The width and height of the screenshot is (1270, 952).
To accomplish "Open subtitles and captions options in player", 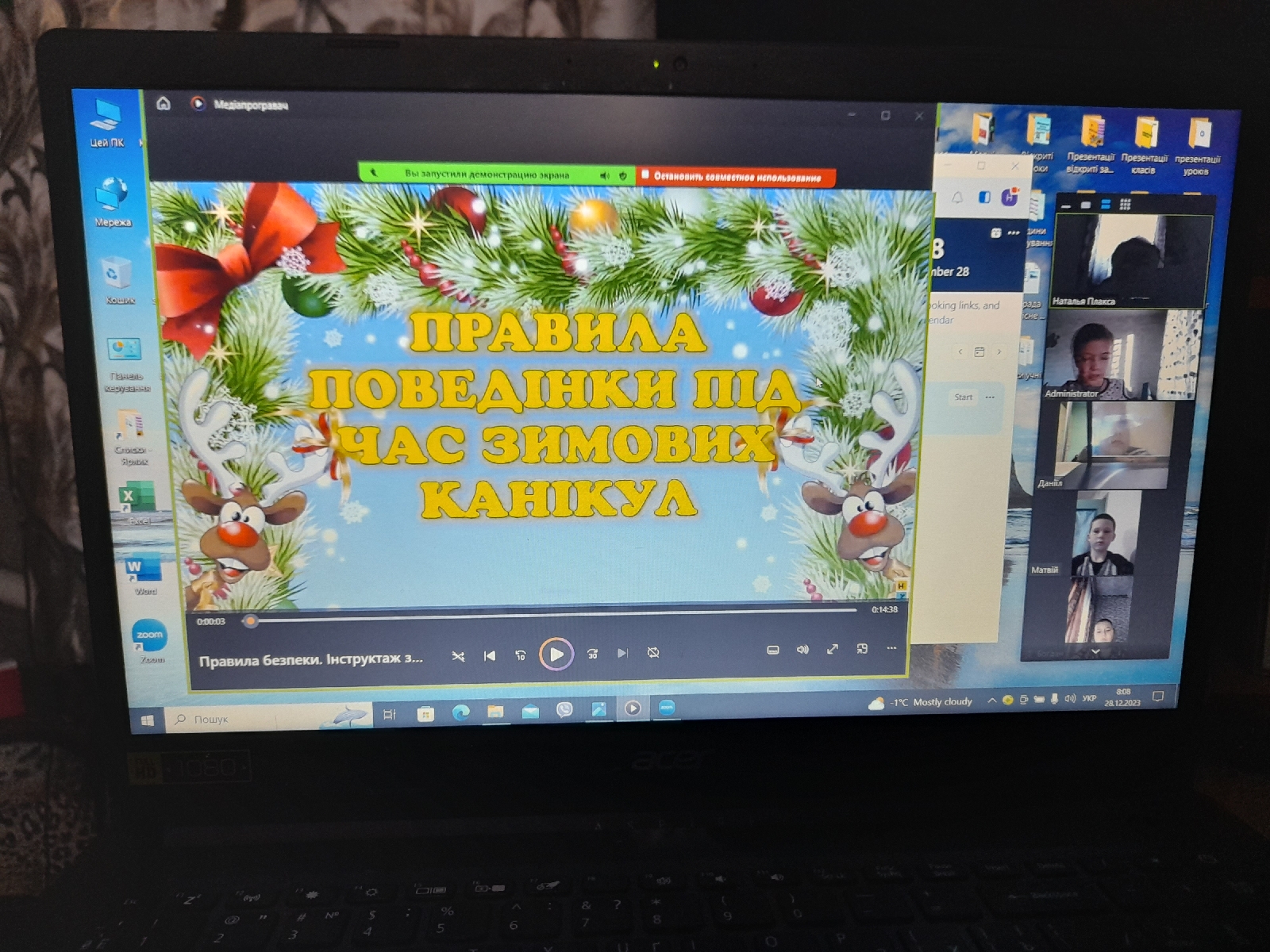I will point(773,650).
